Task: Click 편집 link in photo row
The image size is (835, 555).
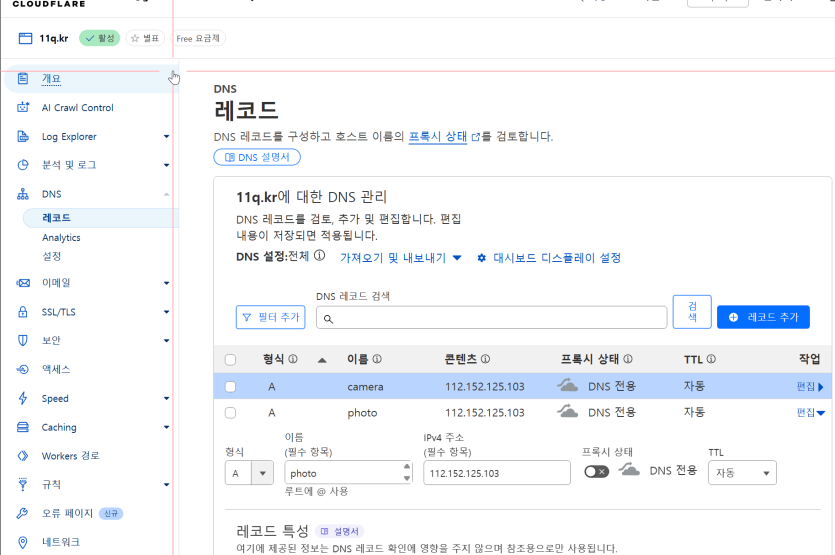Action: click(x=810, y=413)
